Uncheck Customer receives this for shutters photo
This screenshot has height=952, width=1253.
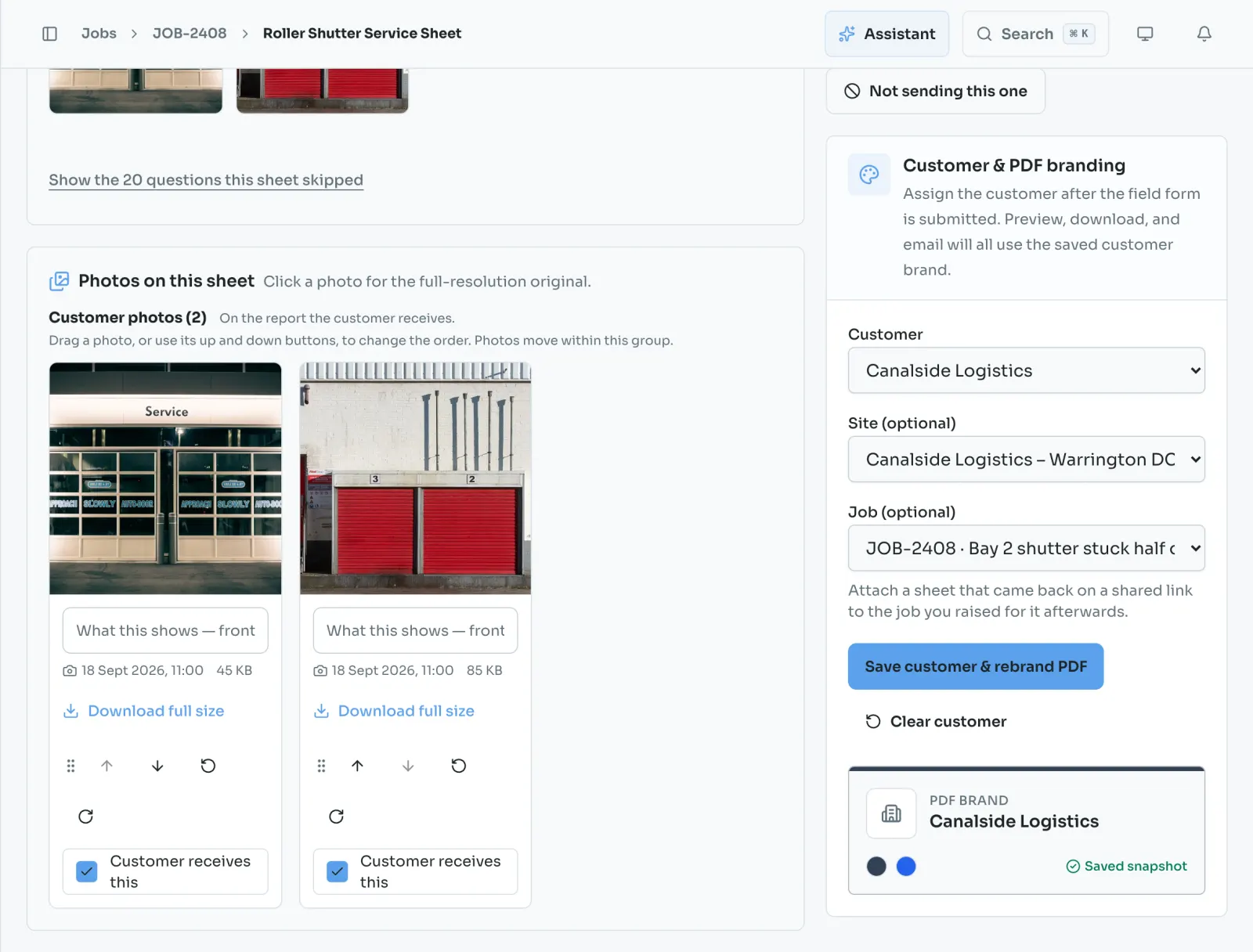(x=337, y=871)
